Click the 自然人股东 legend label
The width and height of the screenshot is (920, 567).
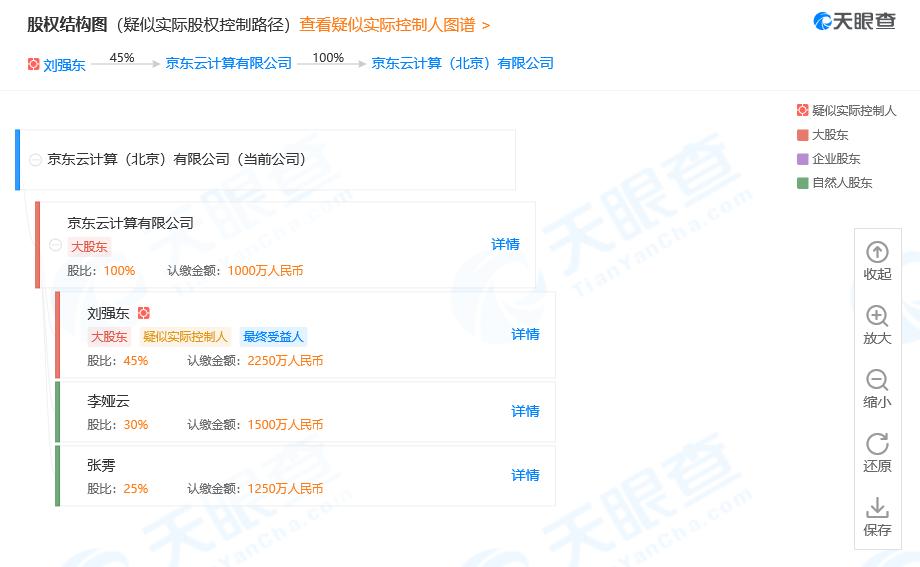click(x=842, y=183)
